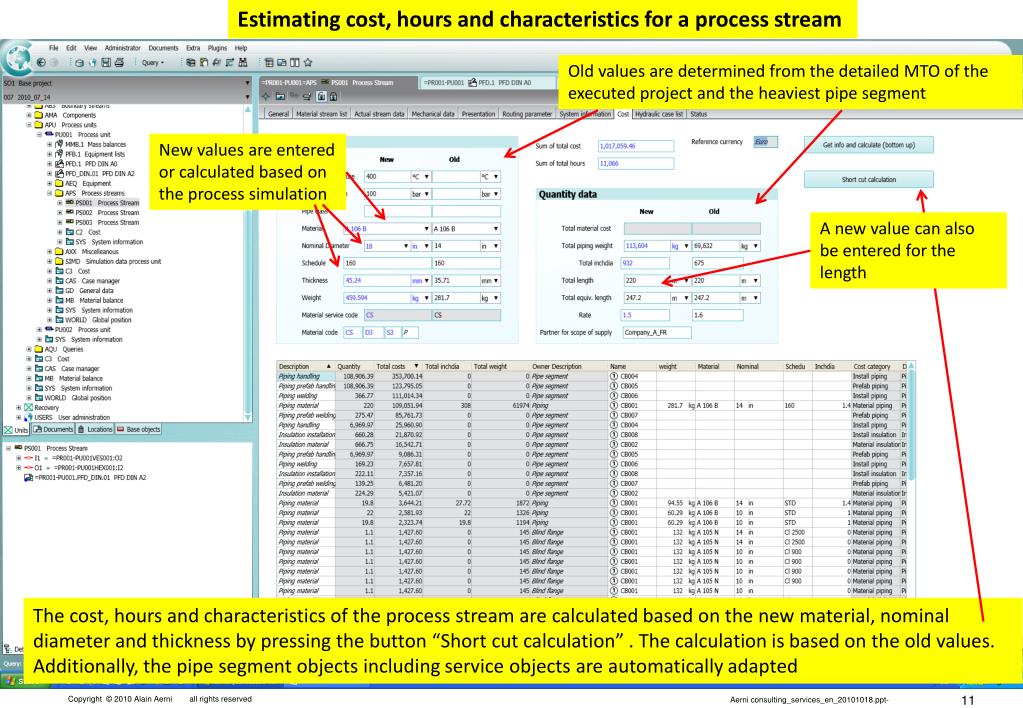This screenshot has height=708, width=1023.
Task: Click the back navigation arrow icon
Action: point(41,63)
